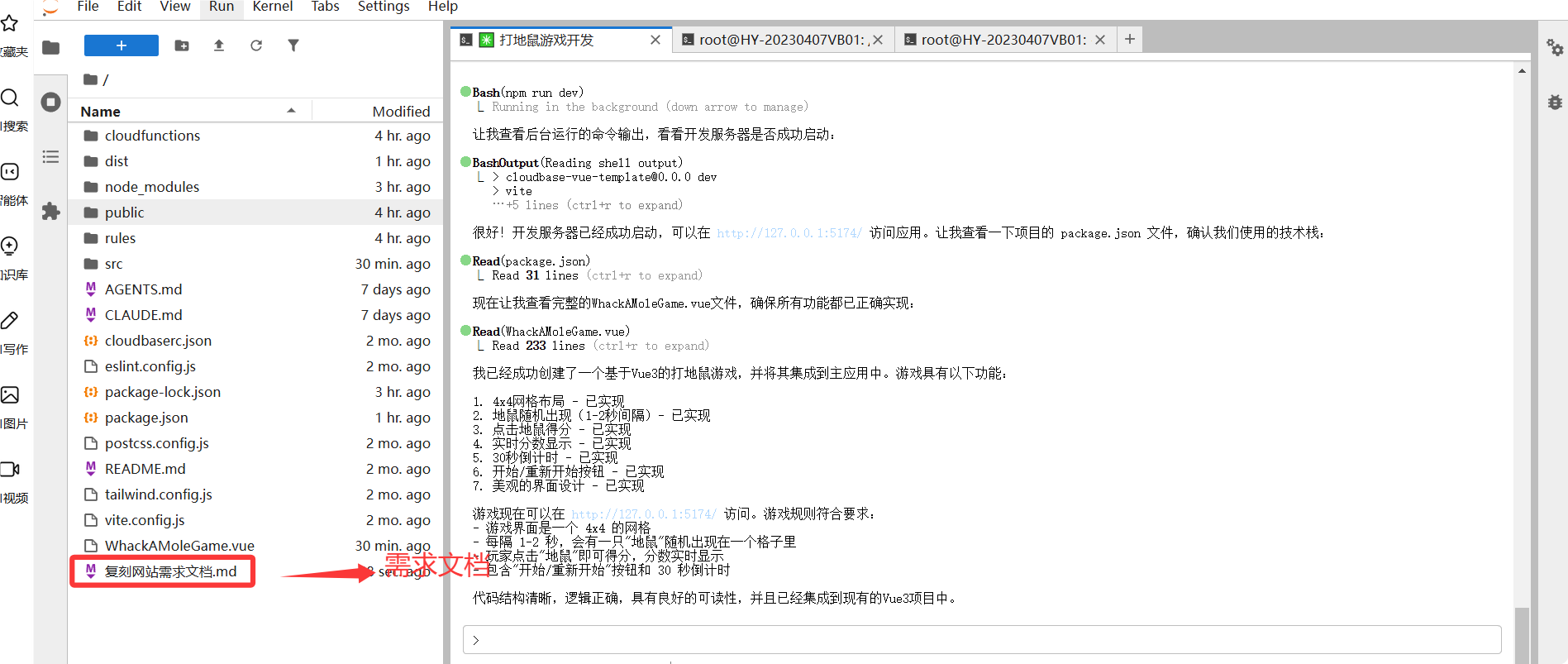Open the File menu
Image resolution: width=1568 pixels, height=664 pixels.
pyautogui.click(x=88, y=7)
